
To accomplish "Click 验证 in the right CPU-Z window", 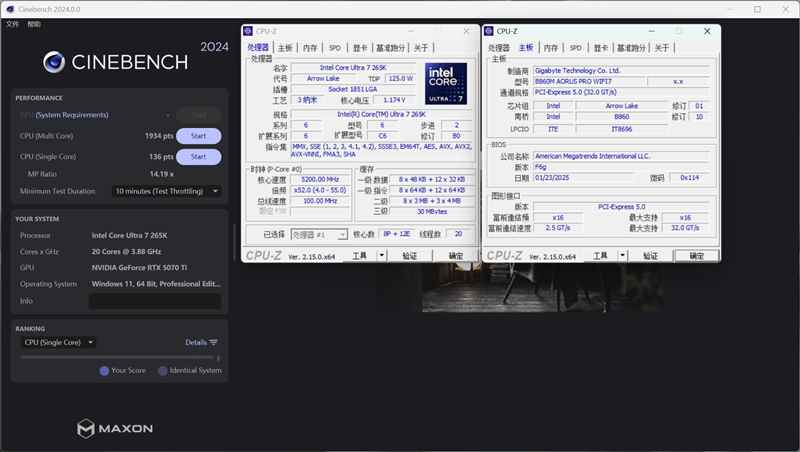I will coord(651,256).
